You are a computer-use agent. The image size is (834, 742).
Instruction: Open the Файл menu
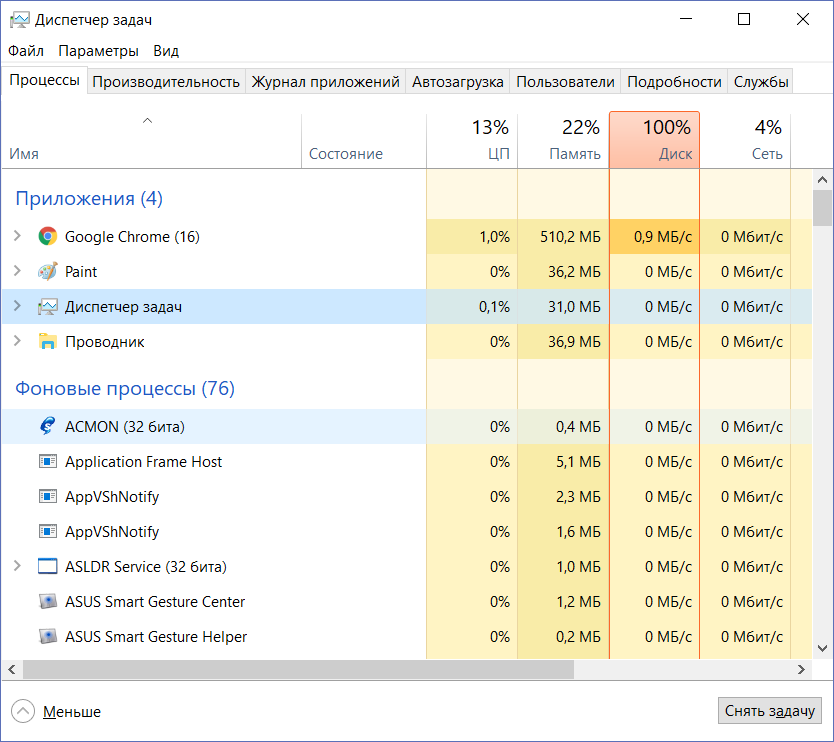pos(26,51)
